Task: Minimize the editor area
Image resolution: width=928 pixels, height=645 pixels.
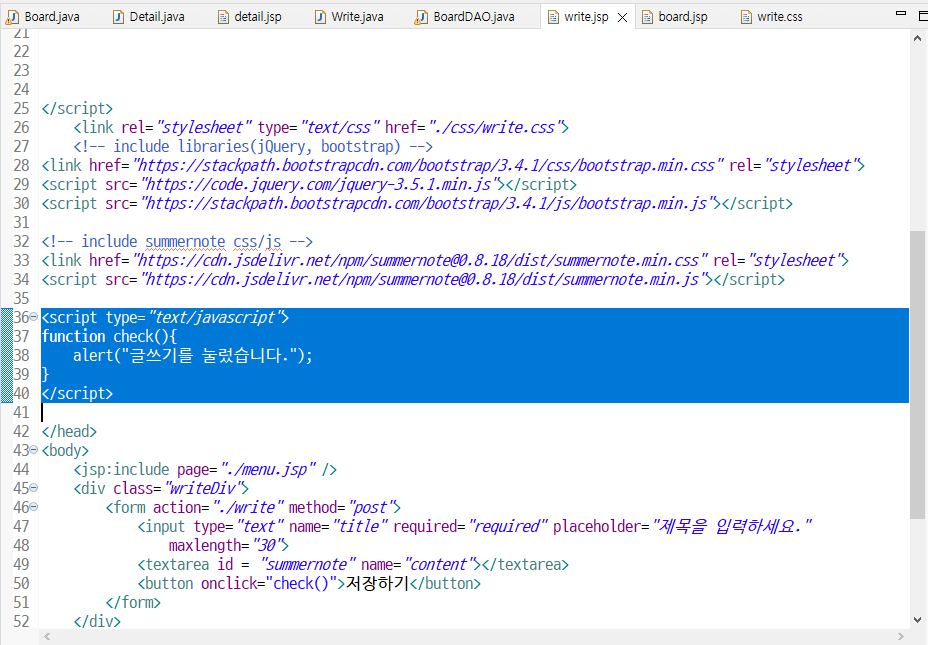Action: pos(901,13)
